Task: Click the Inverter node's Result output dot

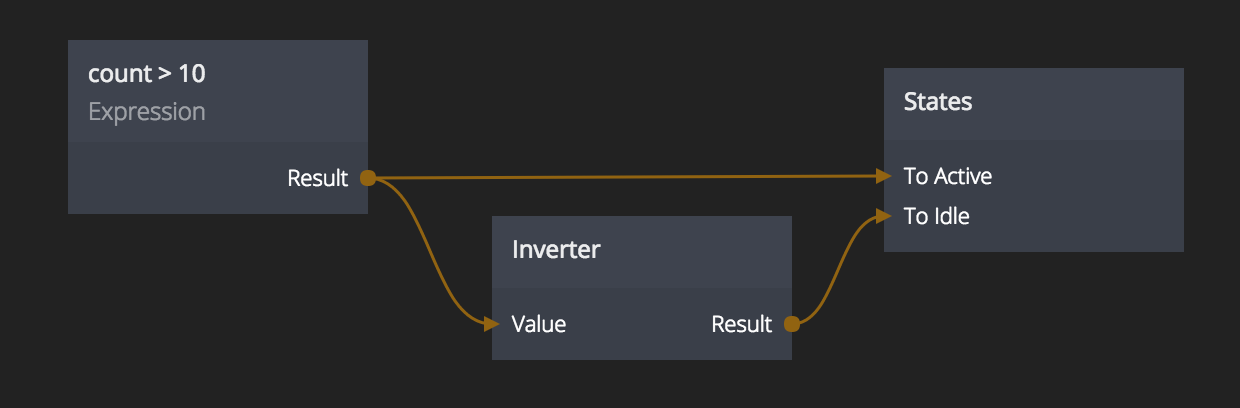Action: coord(791,323)
